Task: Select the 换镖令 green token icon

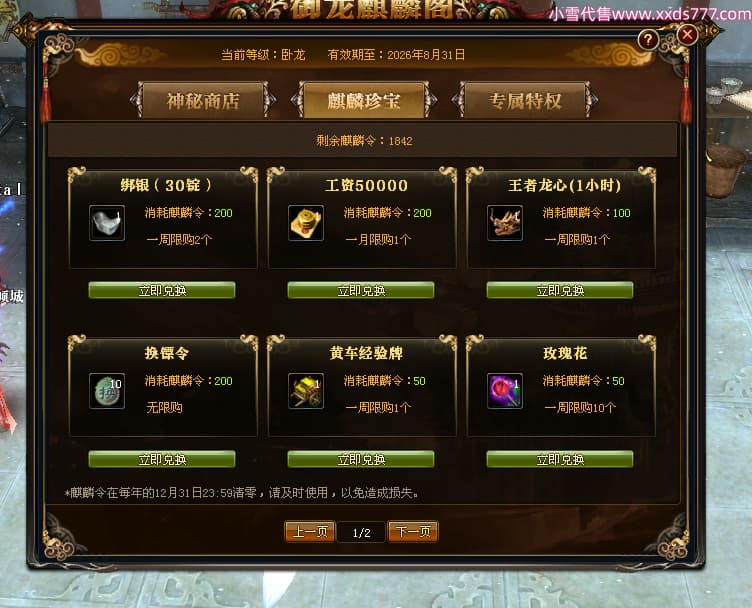Action: pyautogui.click(x=107, y=391)
